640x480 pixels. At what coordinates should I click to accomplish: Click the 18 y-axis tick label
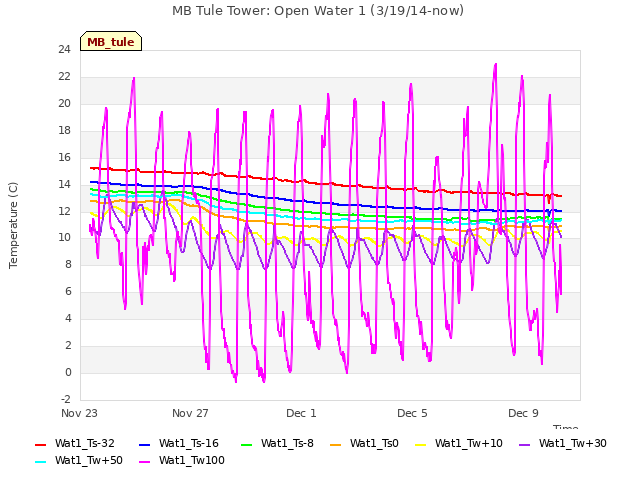[x=64, y=131]
